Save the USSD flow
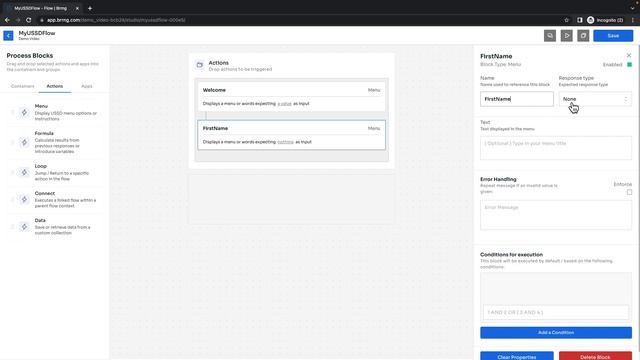This screenshot has width=640, height=360. 613,36
